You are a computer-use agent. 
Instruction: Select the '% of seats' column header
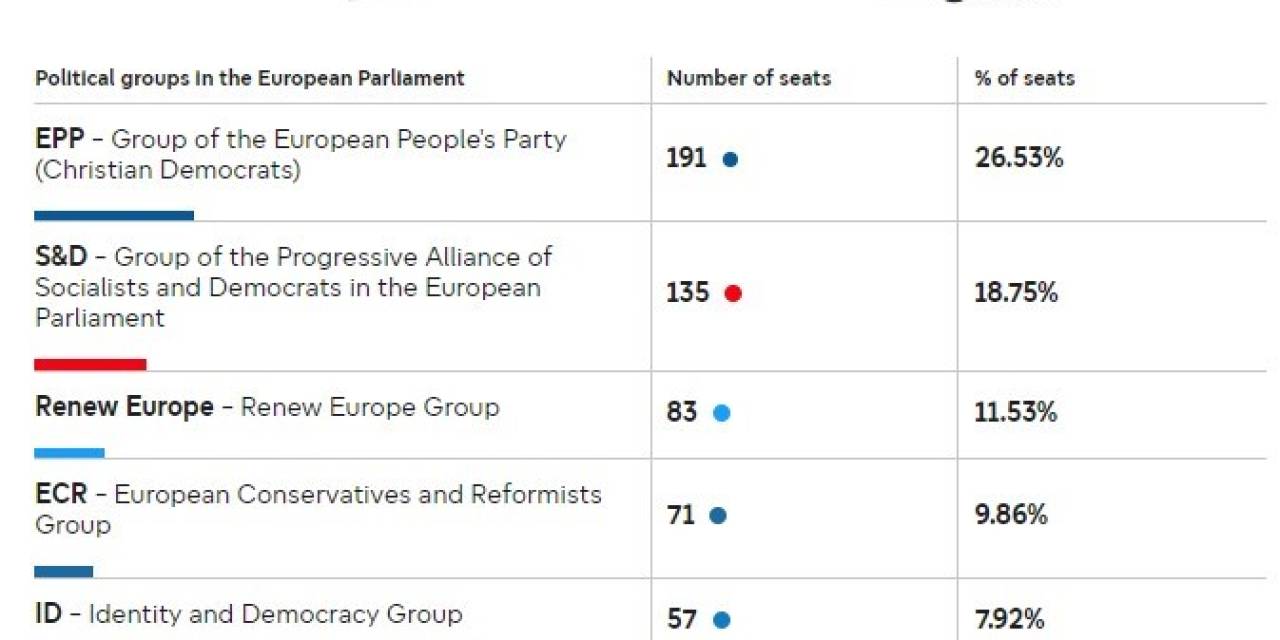pyautogui.click(x=1025, y=78)
